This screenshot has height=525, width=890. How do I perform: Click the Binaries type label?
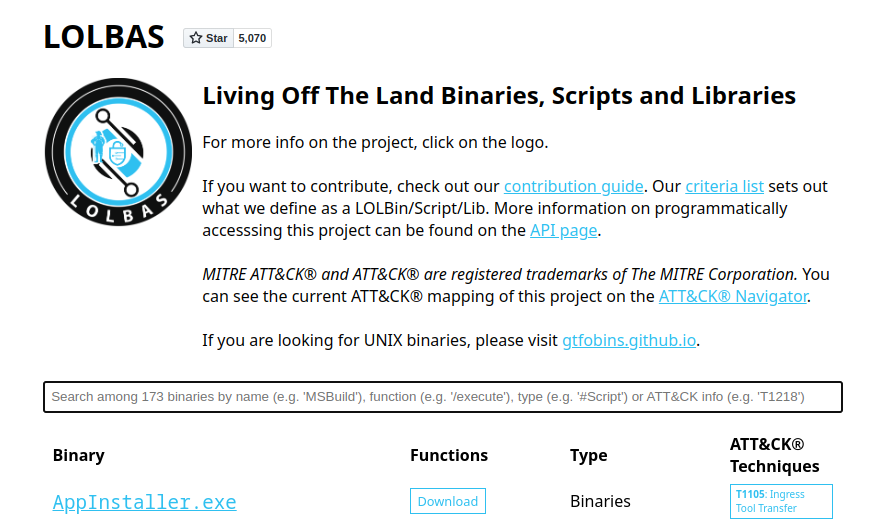[600, 502]
